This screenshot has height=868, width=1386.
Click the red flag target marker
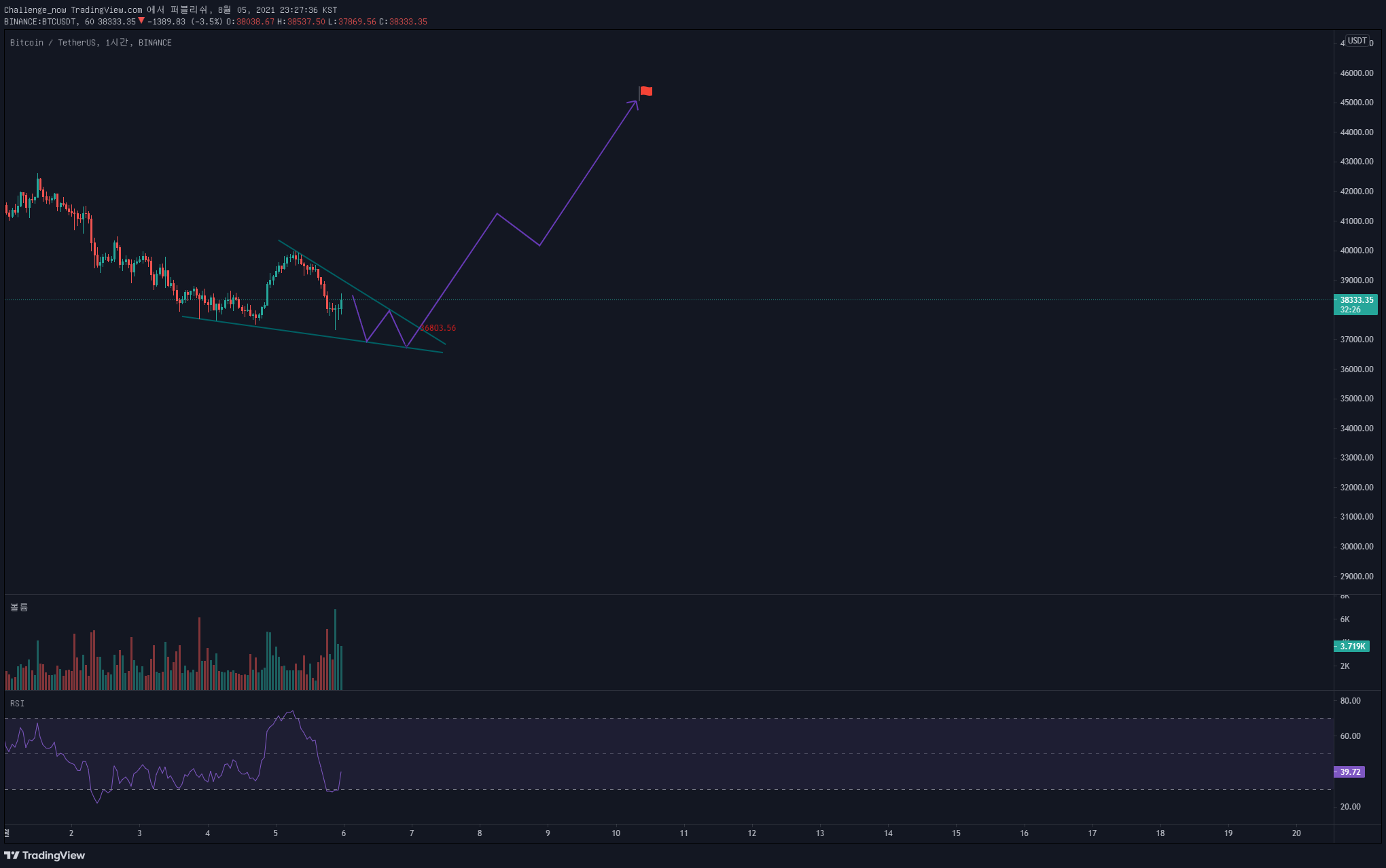645,92
